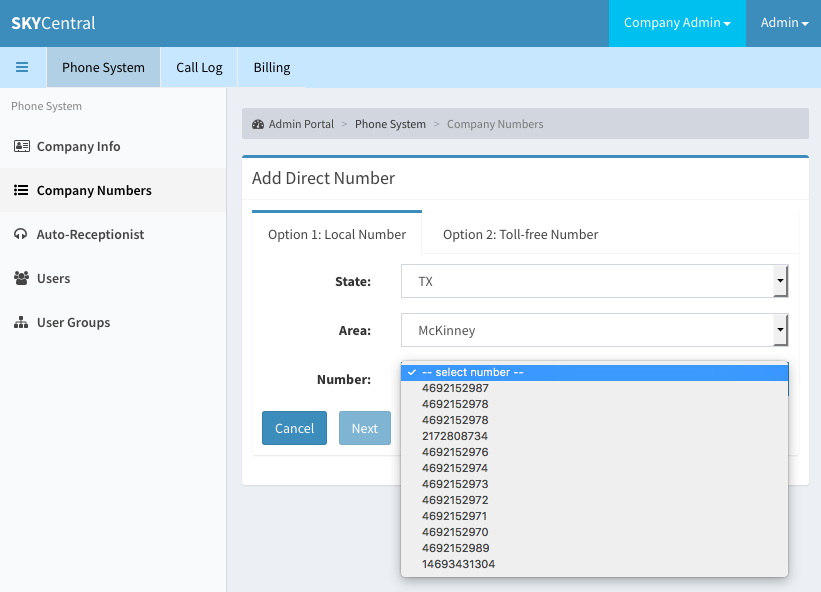Select number 4692152972
The width and height of the screenshot is (821, 592).
pos(594,500)
